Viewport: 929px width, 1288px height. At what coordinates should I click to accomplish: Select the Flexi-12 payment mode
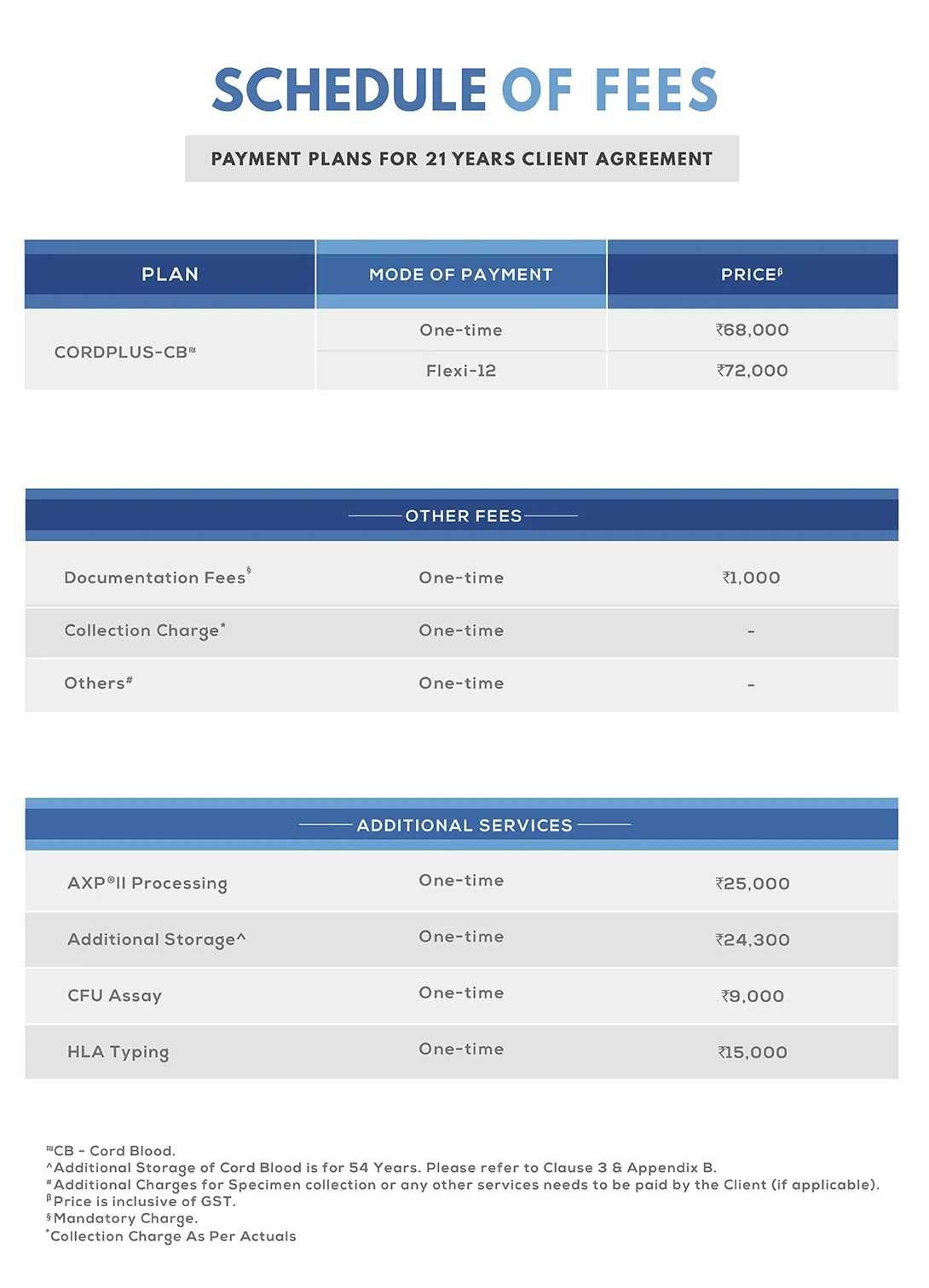461,371
